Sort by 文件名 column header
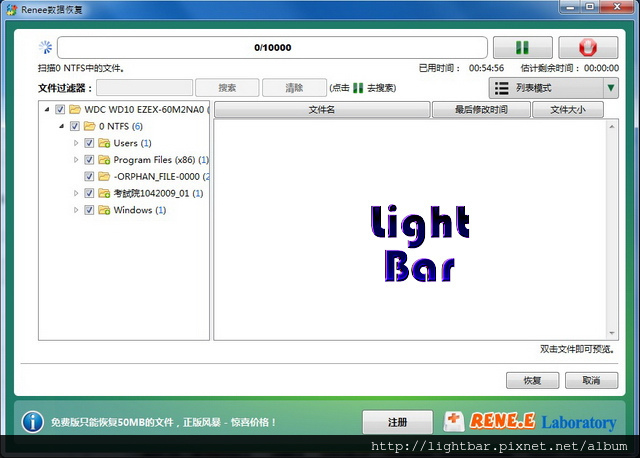This screenshot has height=458, width=640. pyautogui.click(x=322, y=109)
